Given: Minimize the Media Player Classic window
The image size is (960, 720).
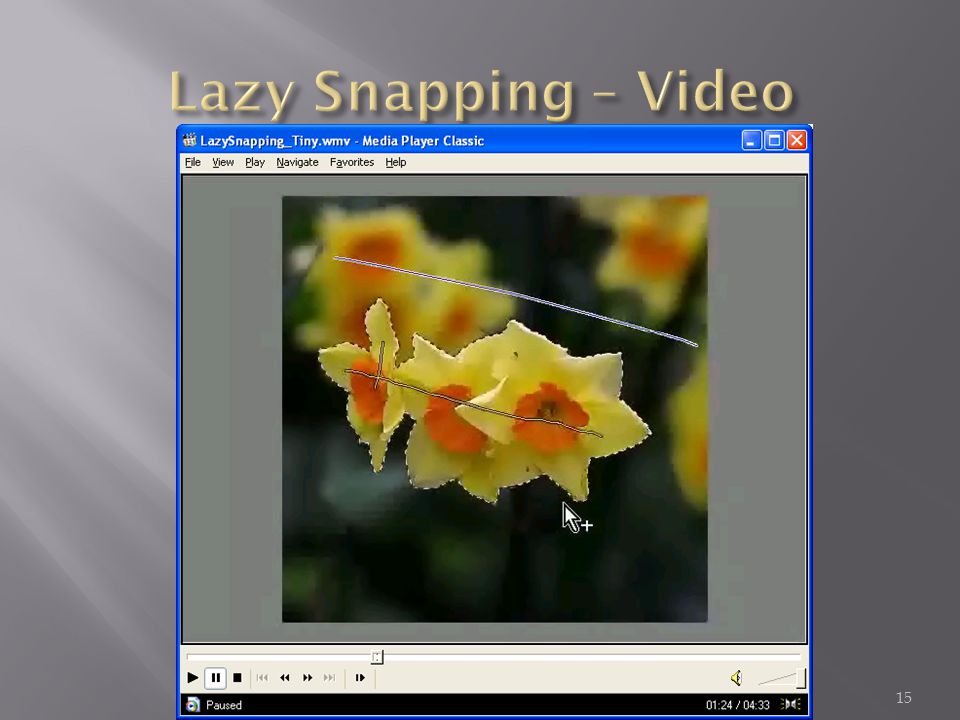Looking at the screenshot, I should [751, 140].
